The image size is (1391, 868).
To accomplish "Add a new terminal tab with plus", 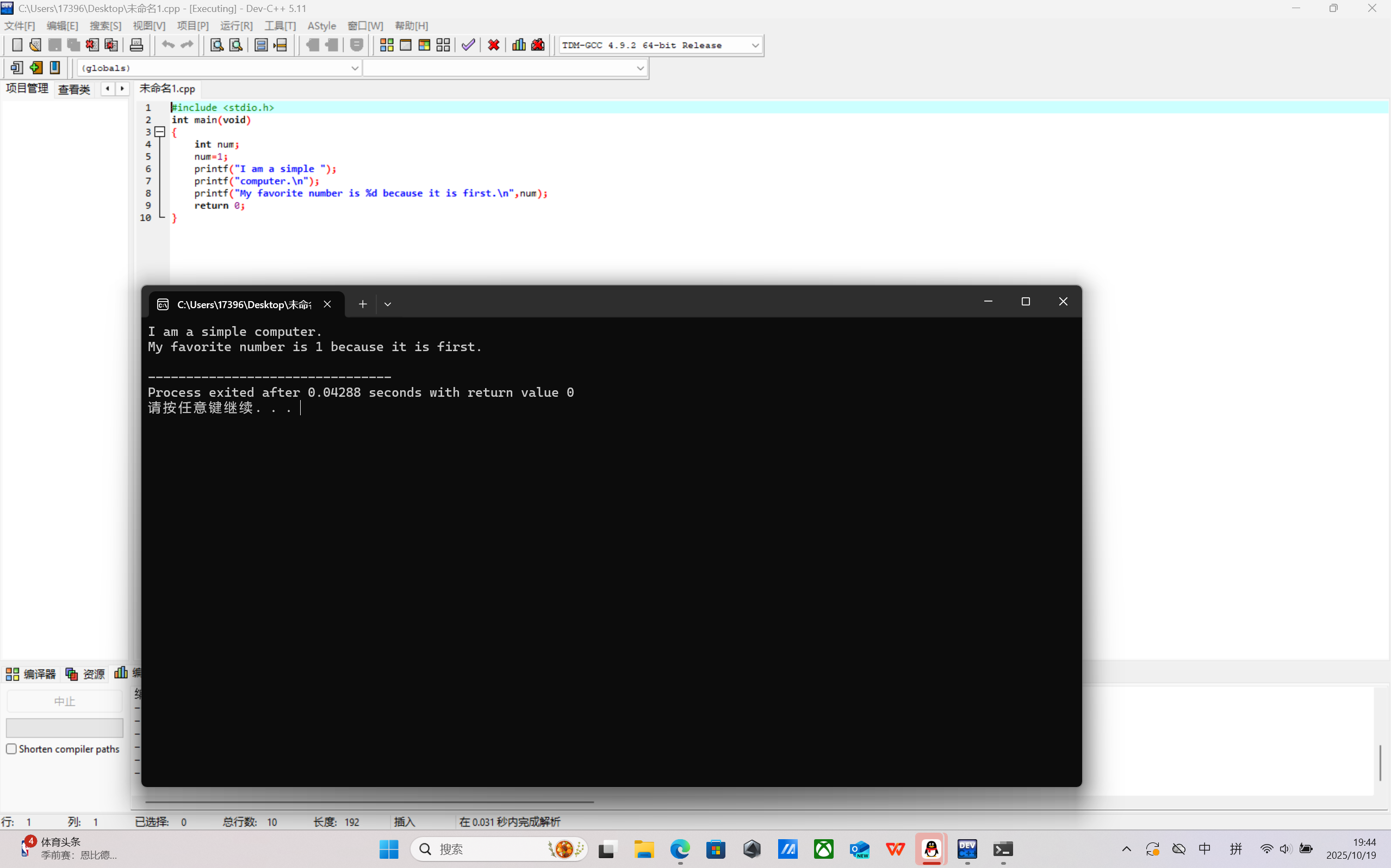I will [362, 304].
